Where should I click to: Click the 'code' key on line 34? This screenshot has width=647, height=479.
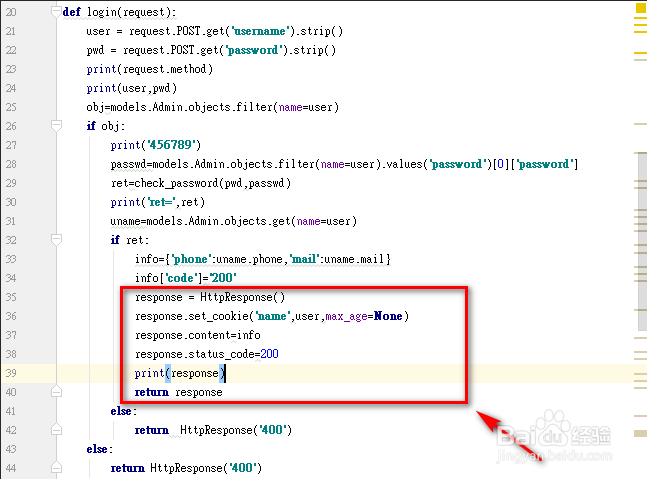[x=180, y=278]
